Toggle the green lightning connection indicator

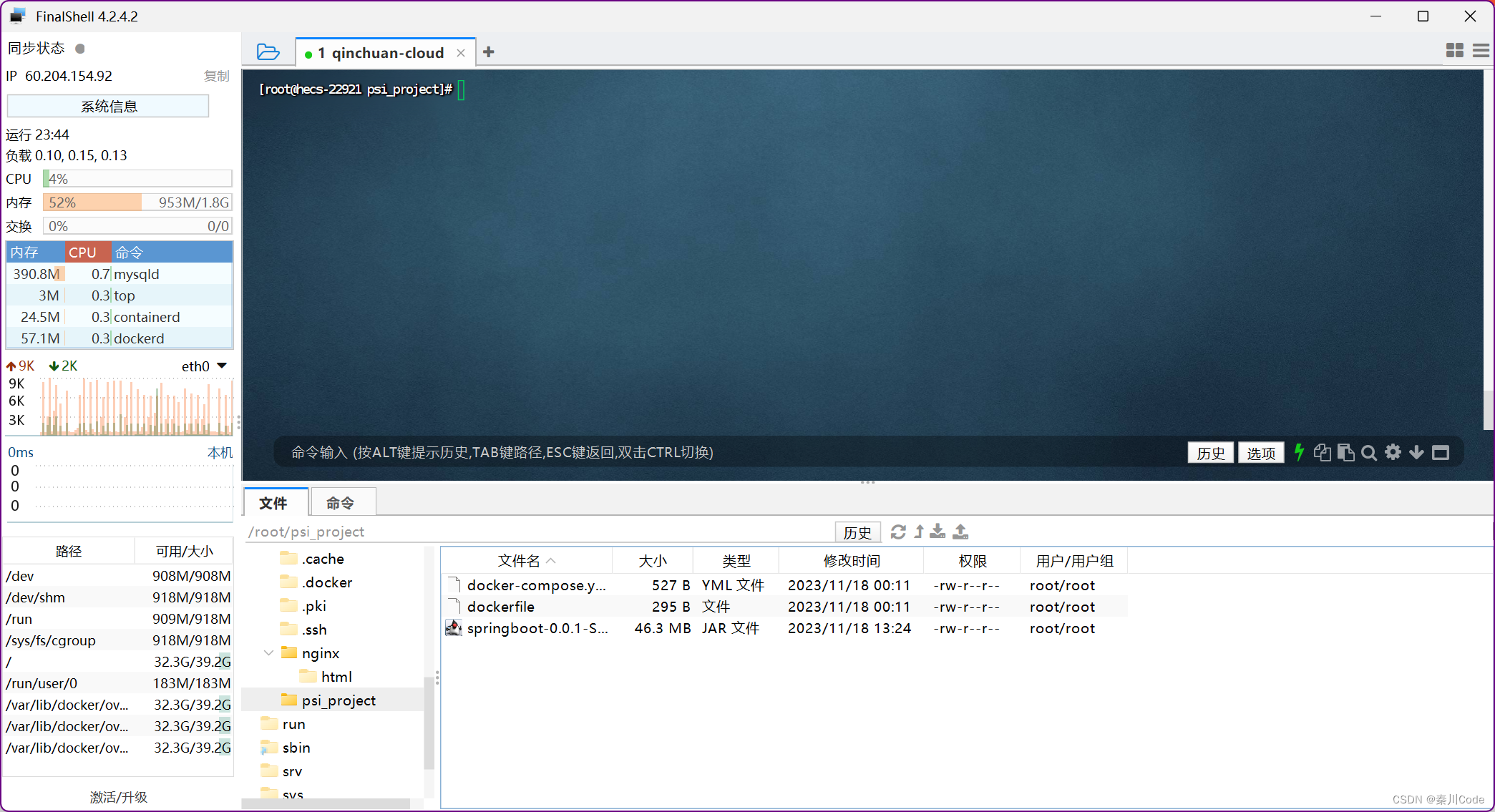coord(1299,452)
